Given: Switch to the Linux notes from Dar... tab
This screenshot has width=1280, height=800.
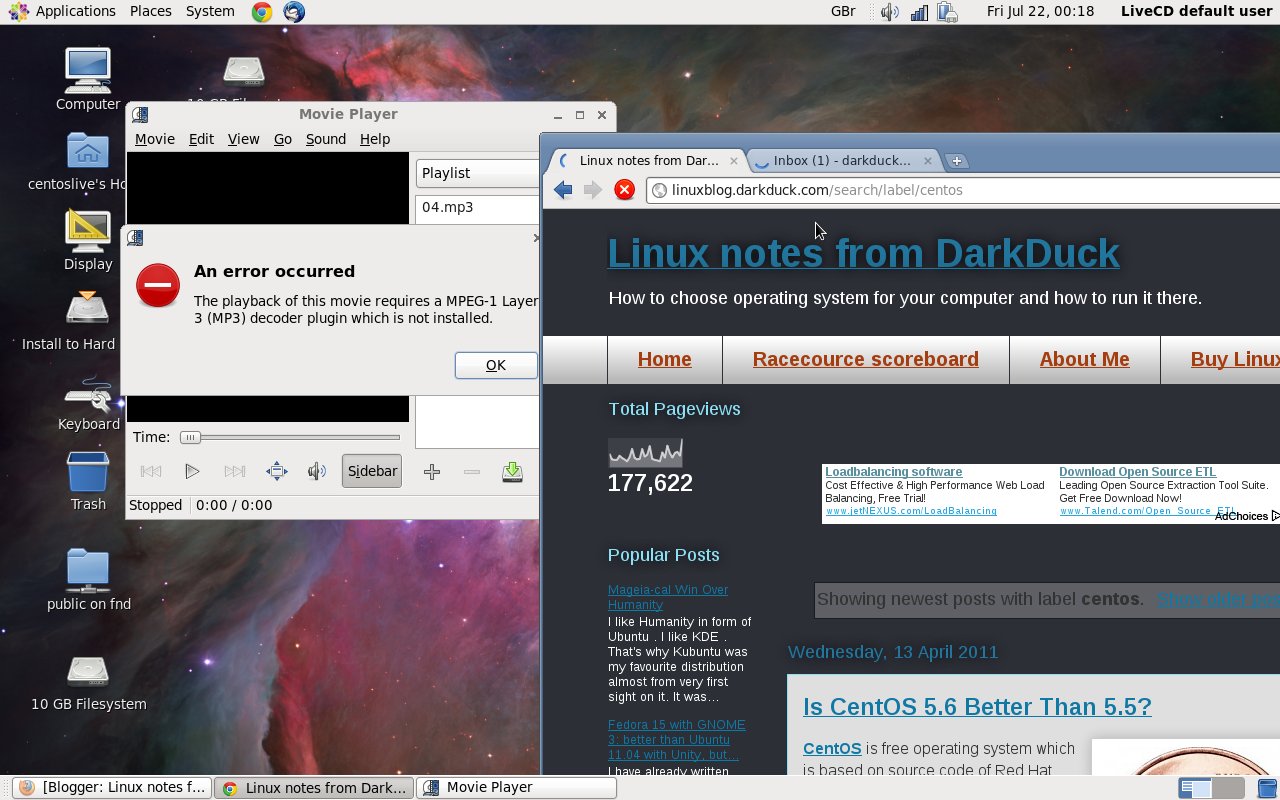Looking at the screenshot, I should pyautogui.click(x=646, y=160).
